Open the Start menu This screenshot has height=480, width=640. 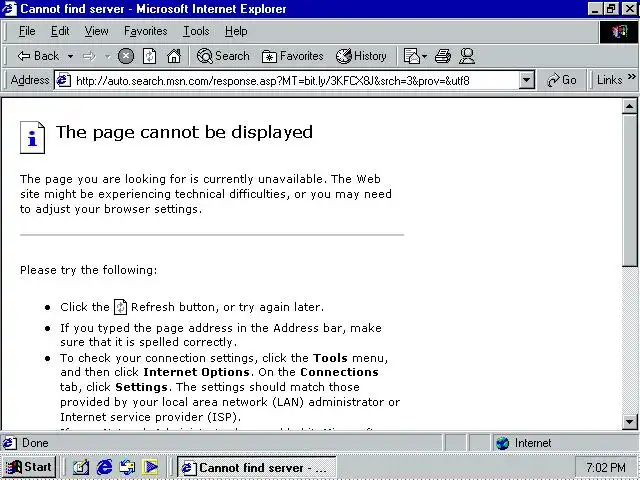click(28, 467)
